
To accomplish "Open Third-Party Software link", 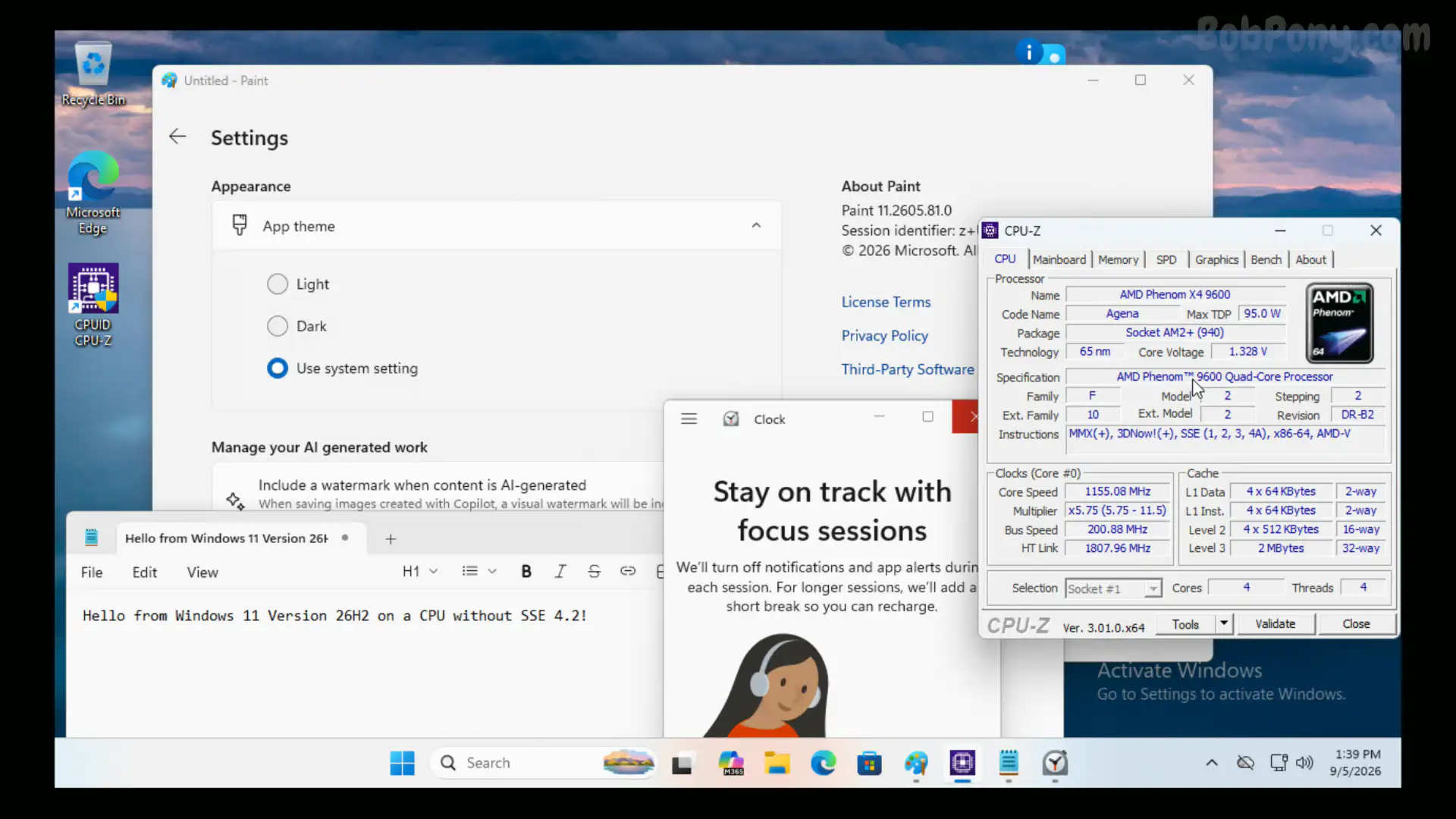I will 908,369.
